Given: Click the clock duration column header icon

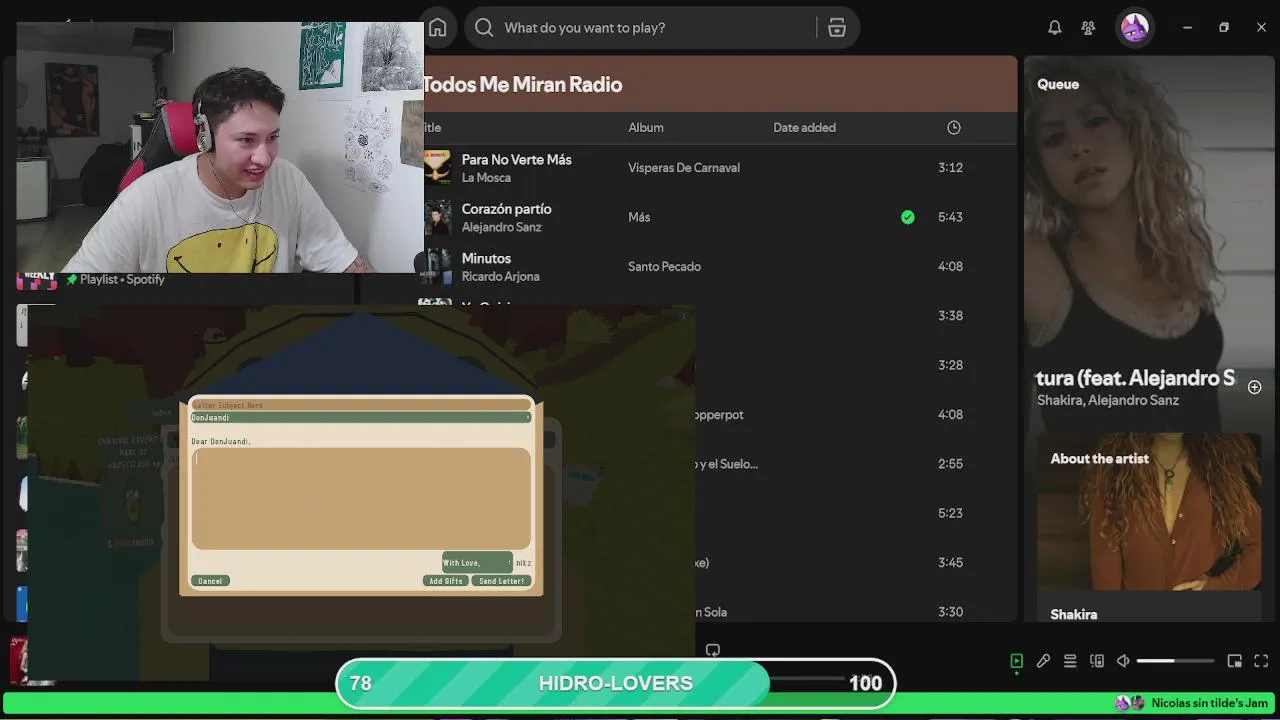Looking at the screenshot, I should tap(953, 127).
